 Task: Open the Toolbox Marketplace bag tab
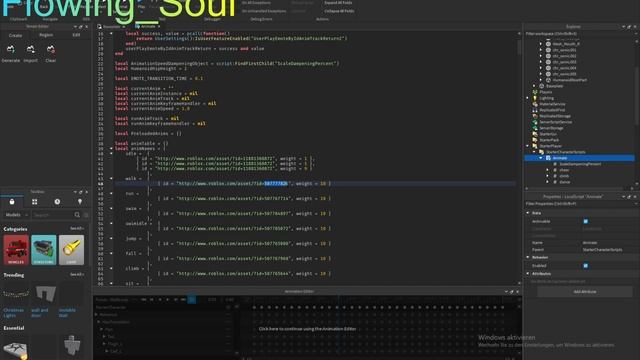pos(12,202)
